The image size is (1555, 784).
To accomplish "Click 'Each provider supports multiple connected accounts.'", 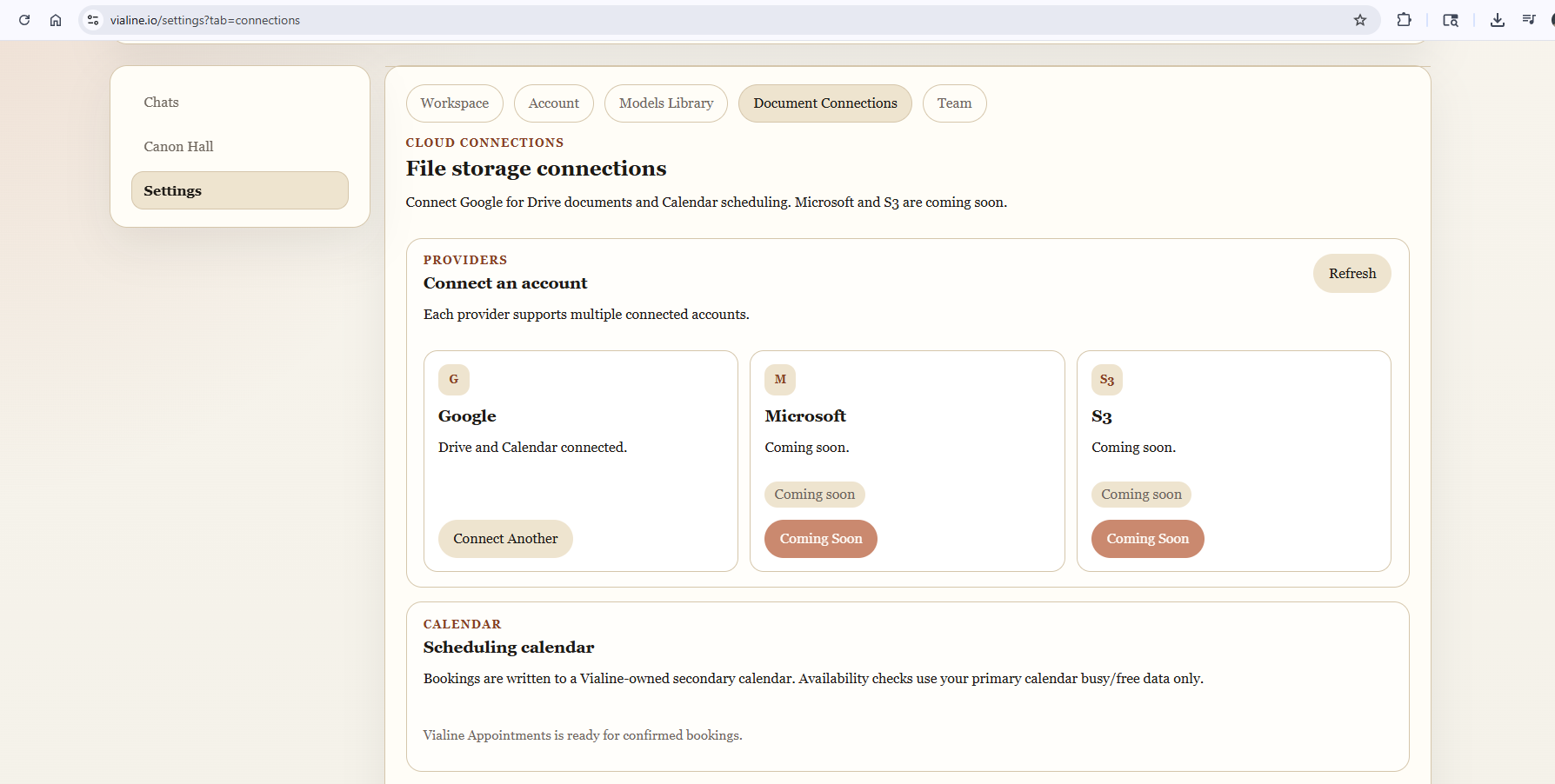I will [586, 315].
